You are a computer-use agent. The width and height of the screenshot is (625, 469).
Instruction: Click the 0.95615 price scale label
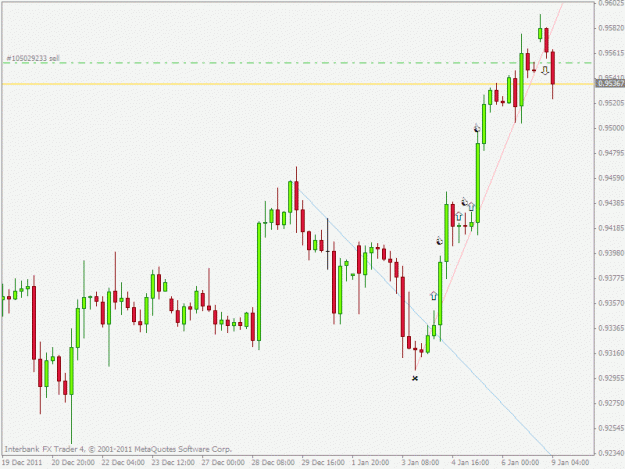coord(611,53)
